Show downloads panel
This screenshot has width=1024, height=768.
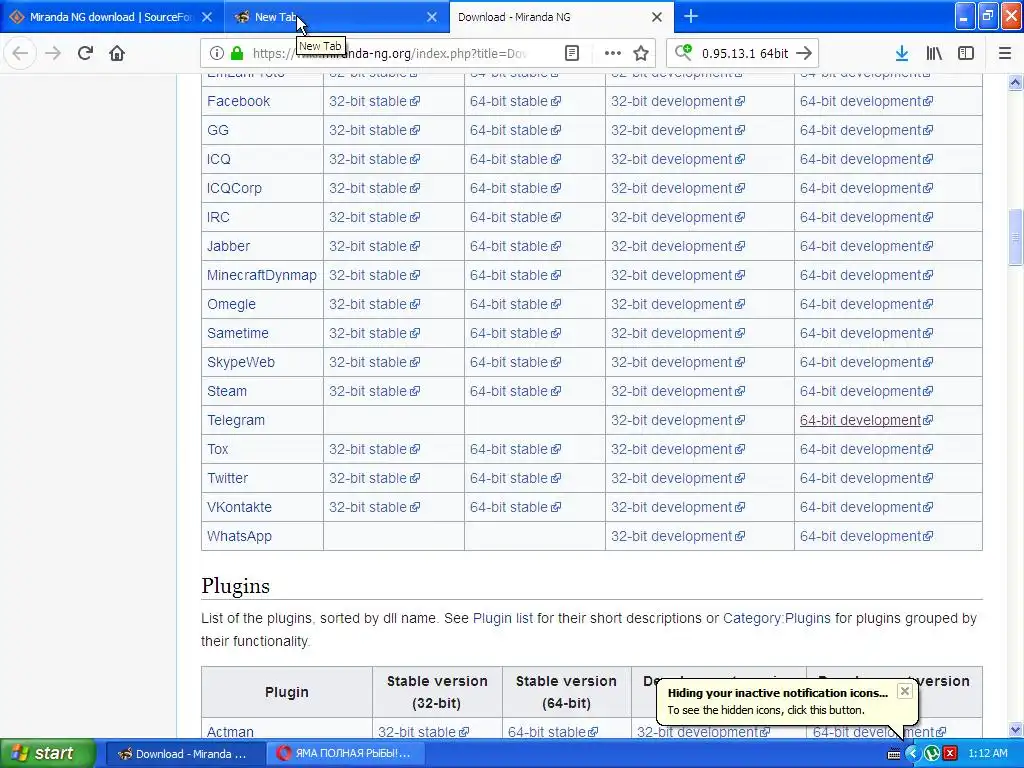(x=902, y=53)
